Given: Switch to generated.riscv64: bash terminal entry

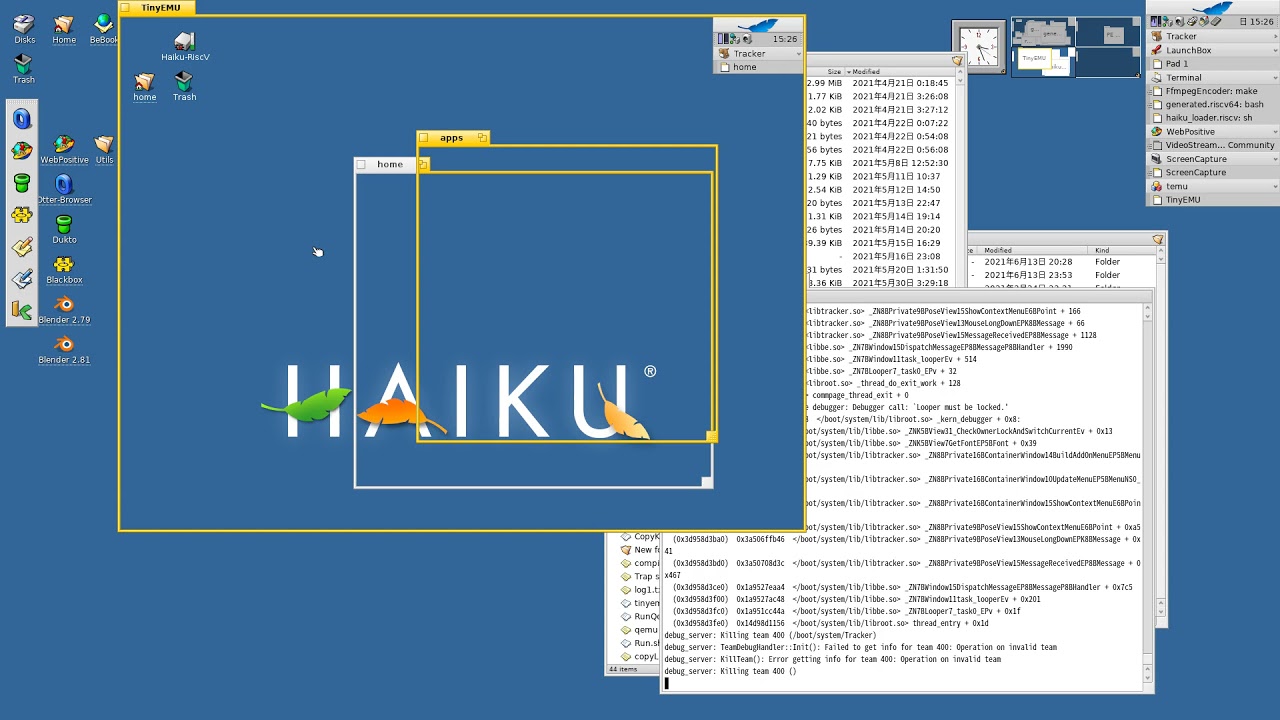Looking at the screenshot, I should [x=1213, y=104].
